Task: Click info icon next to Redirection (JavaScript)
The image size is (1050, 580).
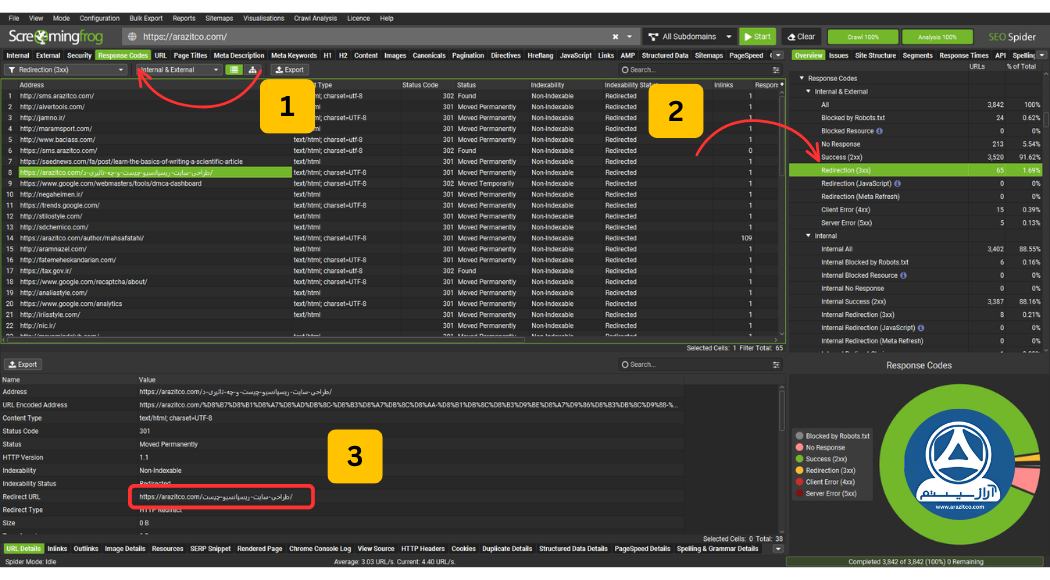Action: [x=897, y=184]
